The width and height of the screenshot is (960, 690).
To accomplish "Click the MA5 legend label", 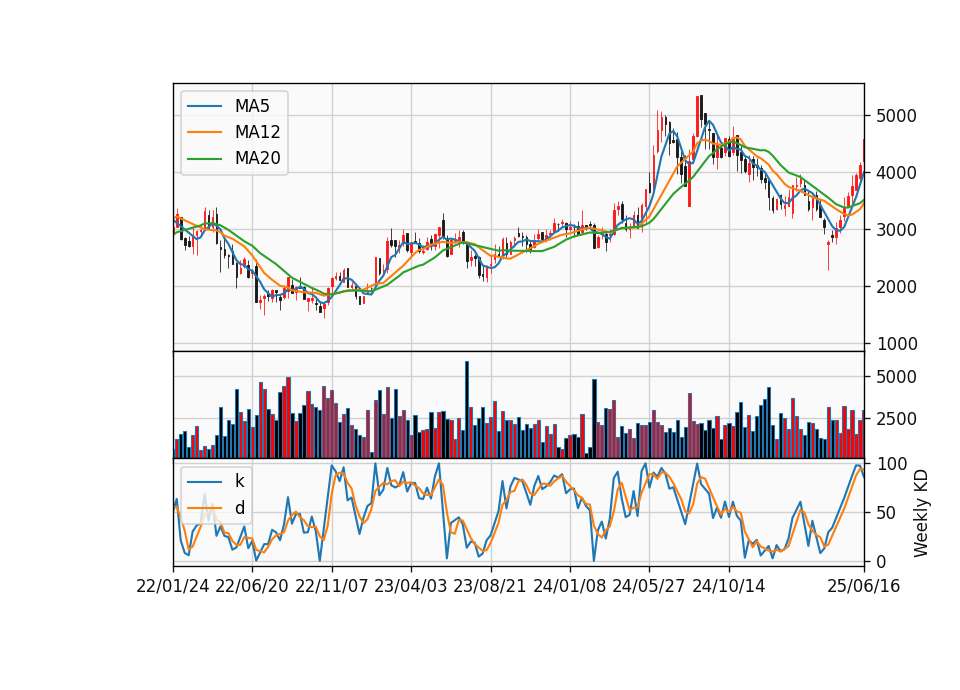I will (252, 106).
